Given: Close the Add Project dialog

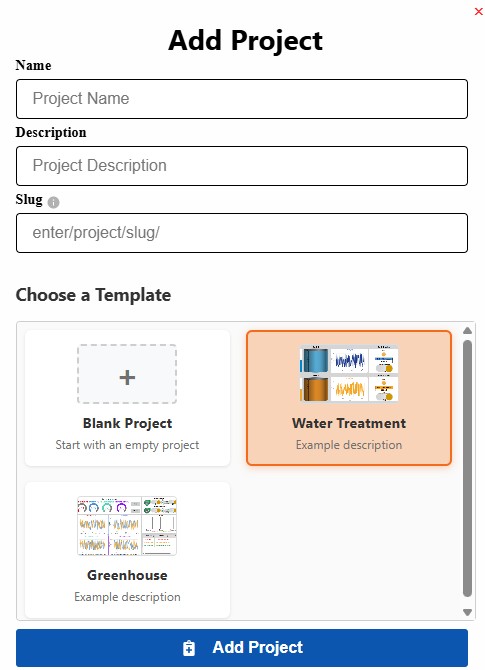Looking at the screenshot, I should pyautogui.click(x=479, y=12).
